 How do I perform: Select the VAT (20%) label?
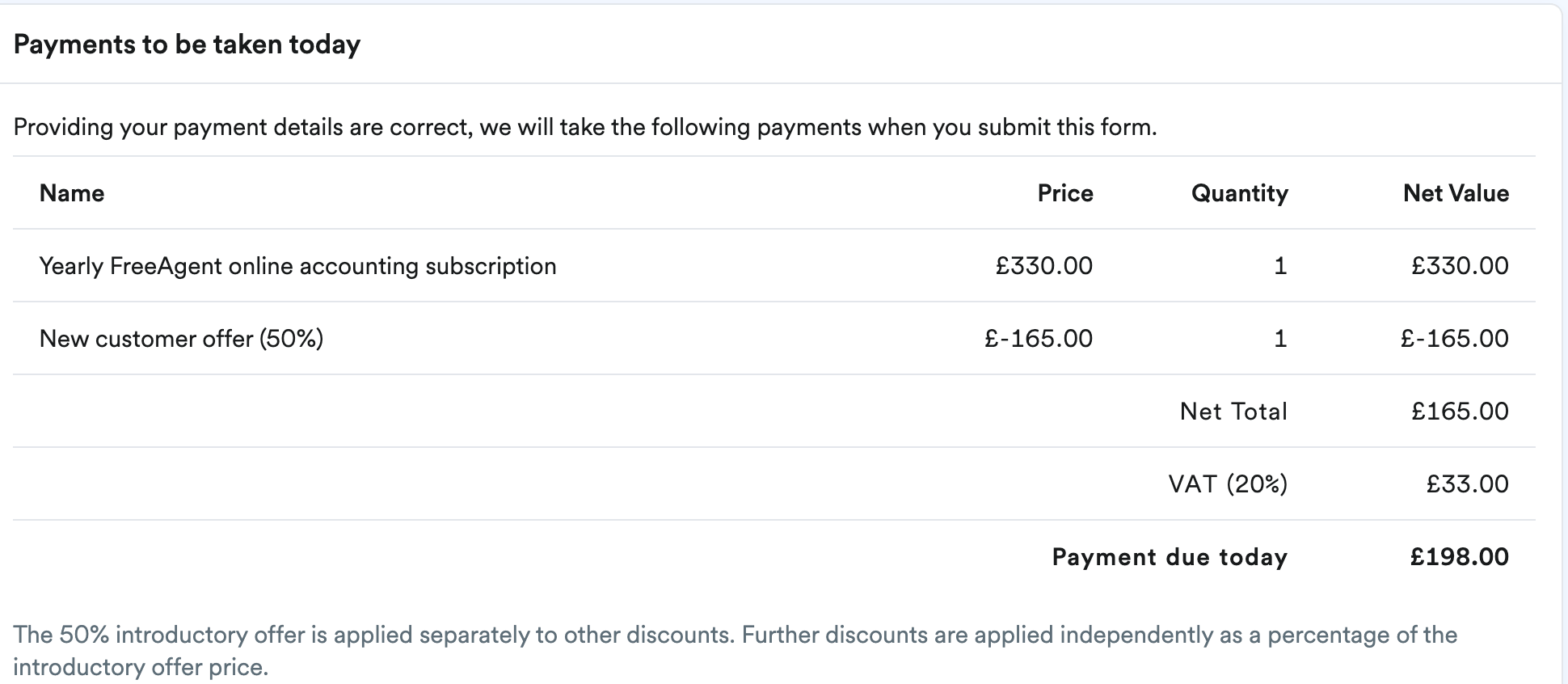click(x=1228, y=484)
